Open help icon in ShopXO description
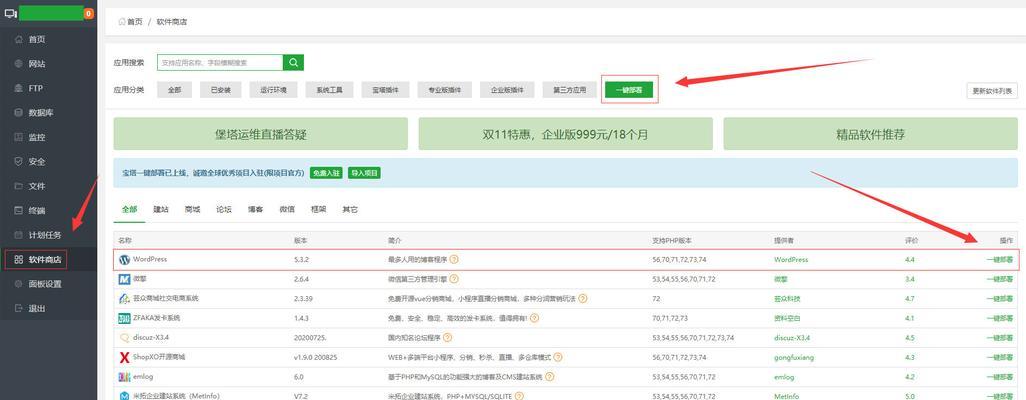This screenshot has height=400, width=1026. coord(557,357)
